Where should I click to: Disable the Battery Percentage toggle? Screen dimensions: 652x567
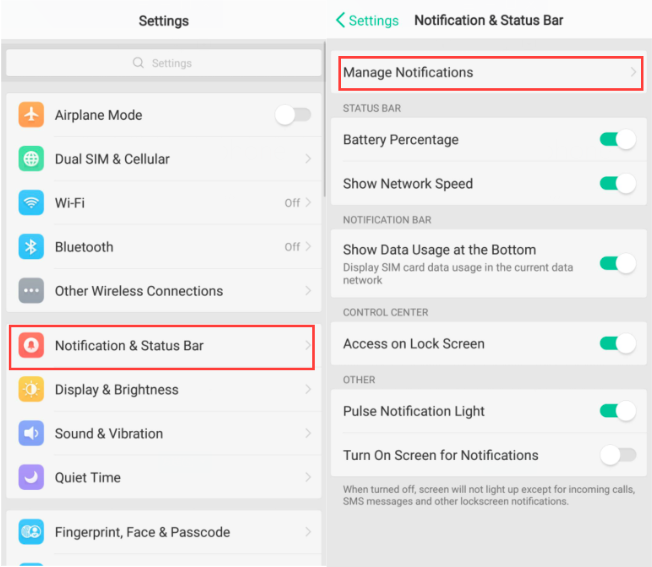(x=618, y=139)
